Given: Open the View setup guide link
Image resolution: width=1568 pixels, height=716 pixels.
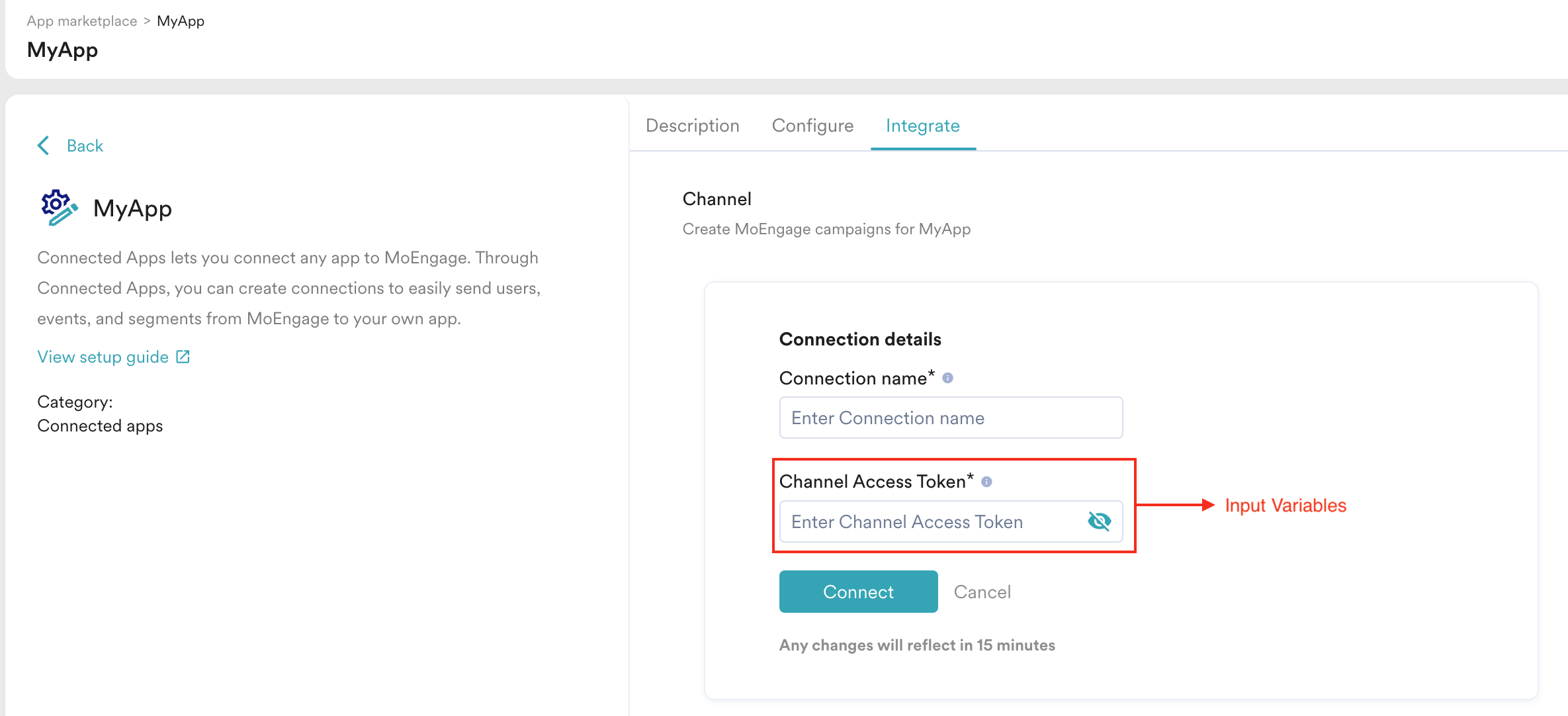Looking at the screenshot, I should point(103,357).
